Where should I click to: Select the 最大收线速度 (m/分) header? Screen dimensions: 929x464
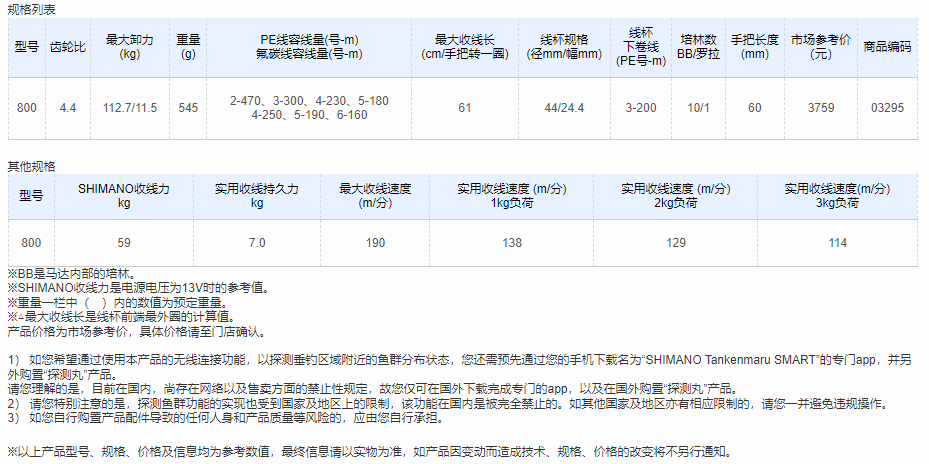(375, 196)
